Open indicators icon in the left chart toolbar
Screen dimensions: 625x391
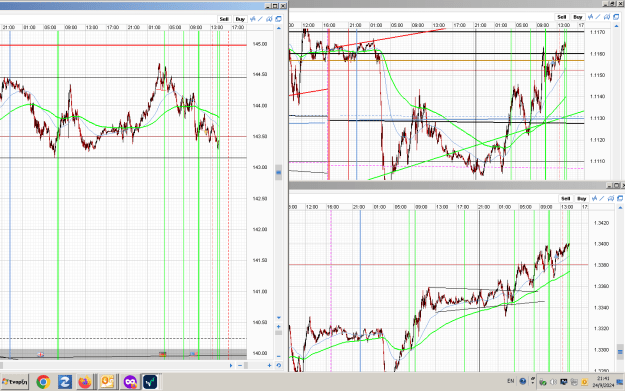(x=252, y=19)
